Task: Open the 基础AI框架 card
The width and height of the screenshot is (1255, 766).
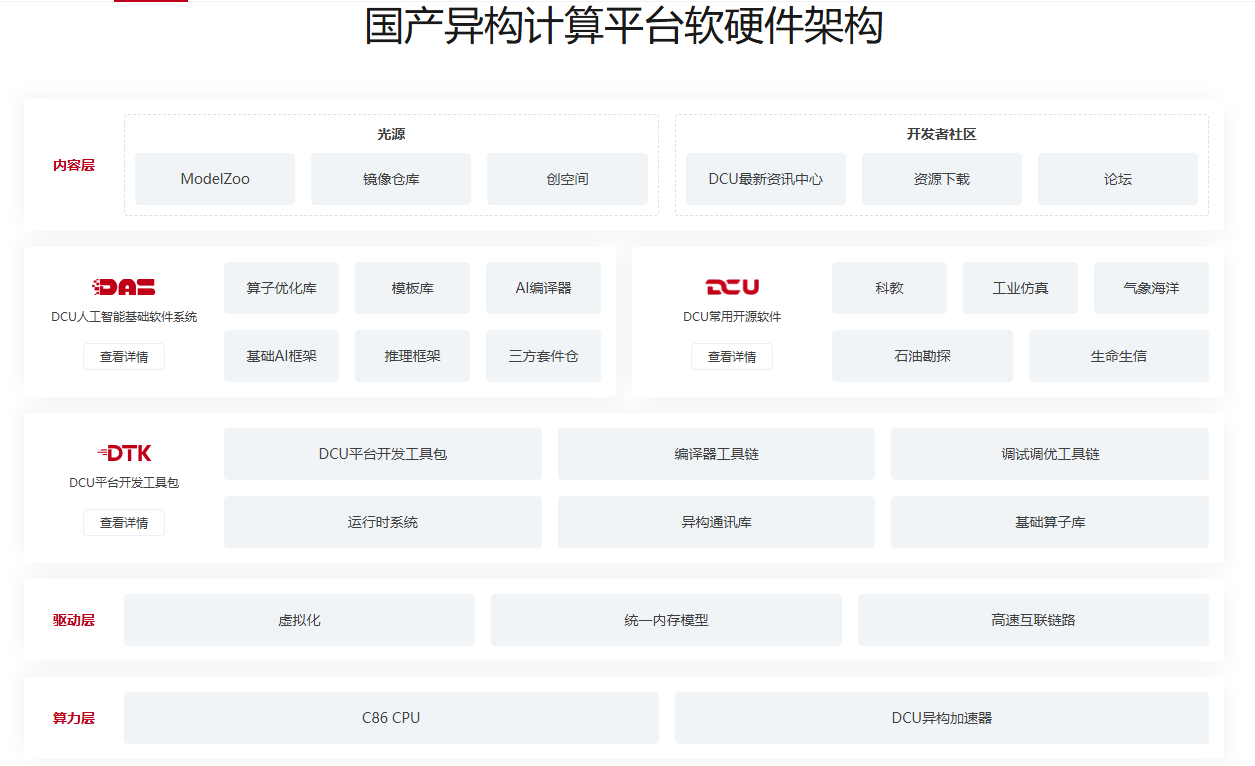Action: (282, 356)
